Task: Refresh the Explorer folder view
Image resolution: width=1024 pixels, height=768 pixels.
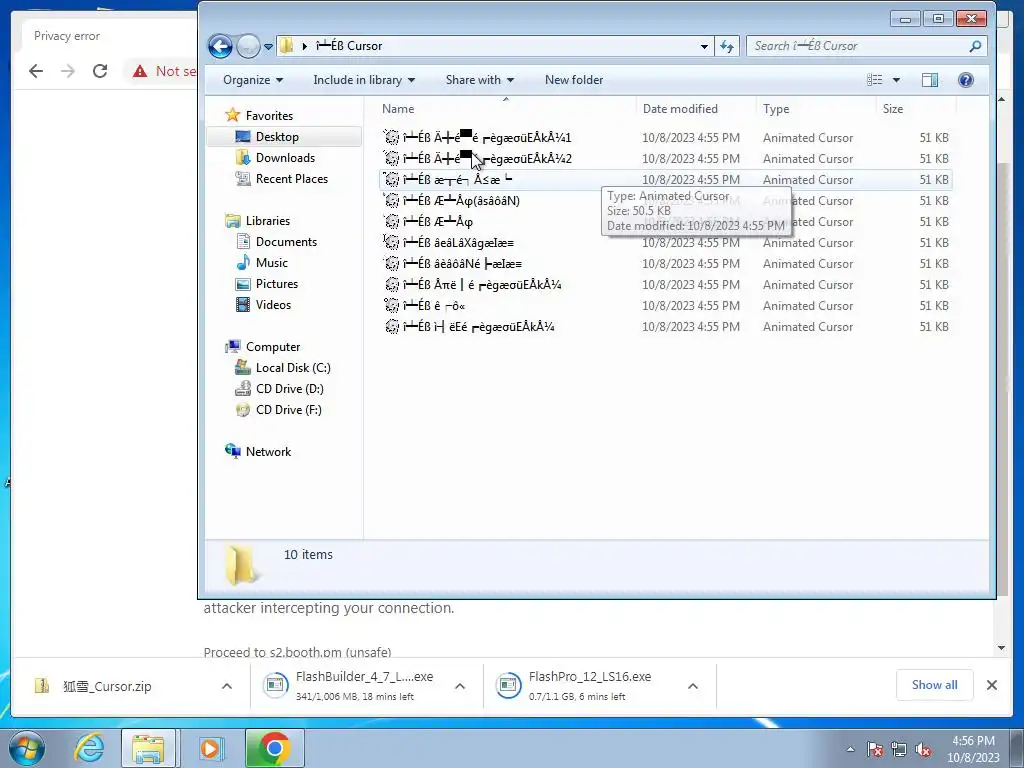Action: click(727, 46)
